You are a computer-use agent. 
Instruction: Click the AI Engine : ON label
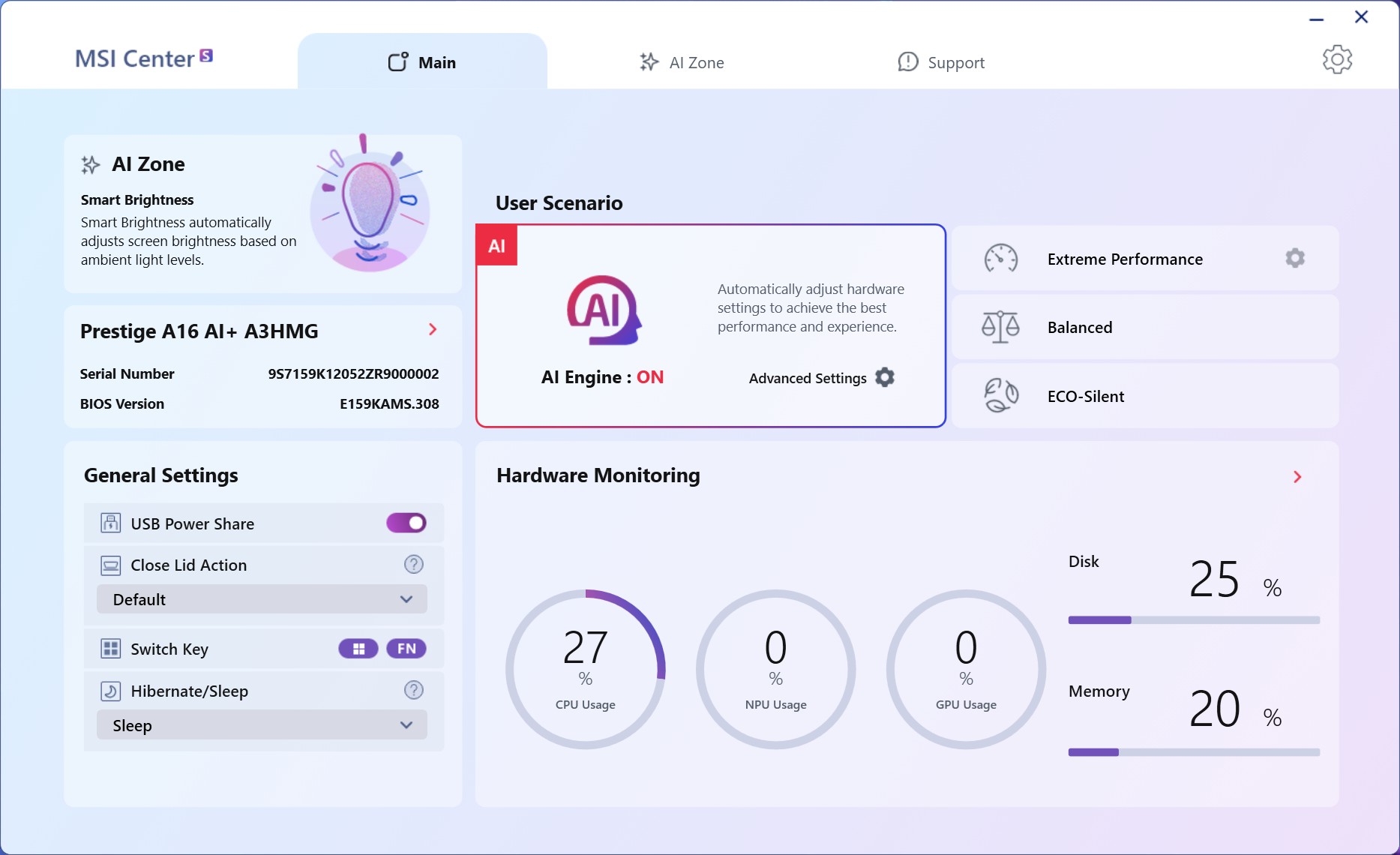(602, 377)
